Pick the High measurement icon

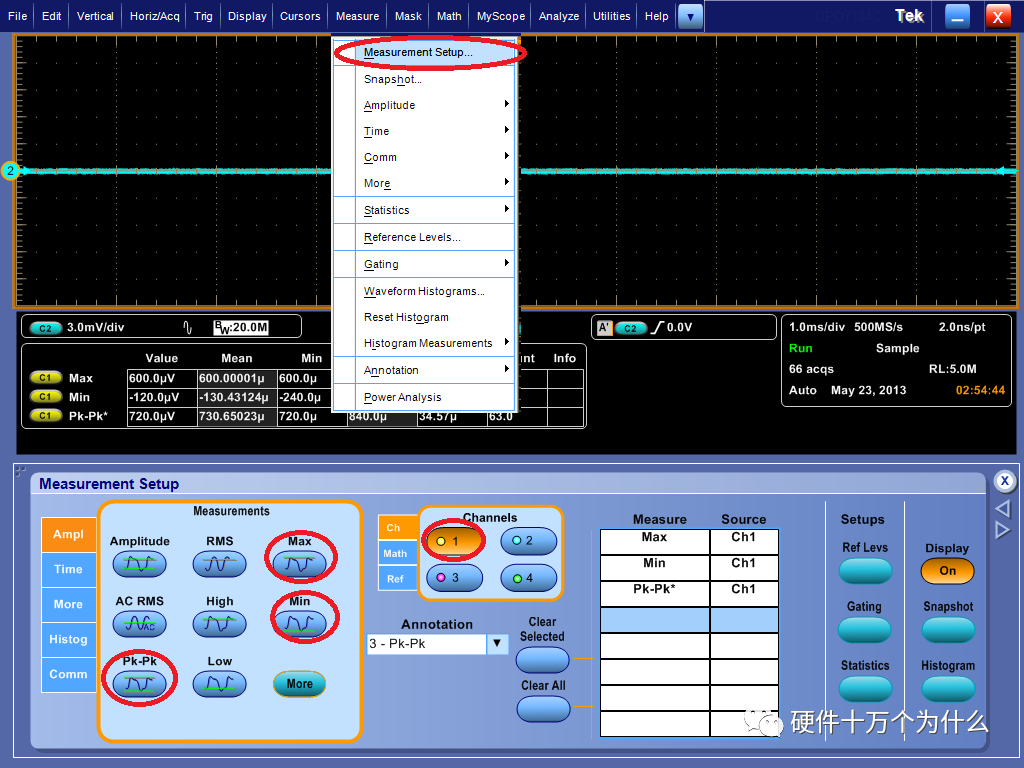(x=219, y=625)
